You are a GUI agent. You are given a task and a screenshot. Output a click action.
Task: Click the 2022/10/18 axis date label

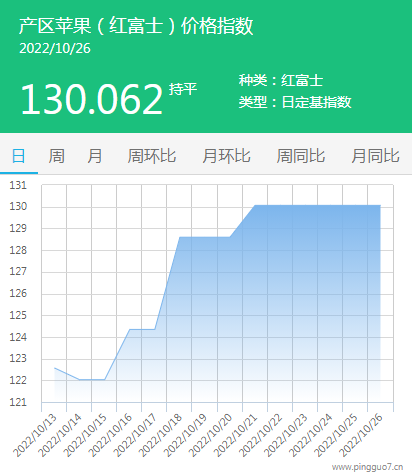[x=160, y=435]
